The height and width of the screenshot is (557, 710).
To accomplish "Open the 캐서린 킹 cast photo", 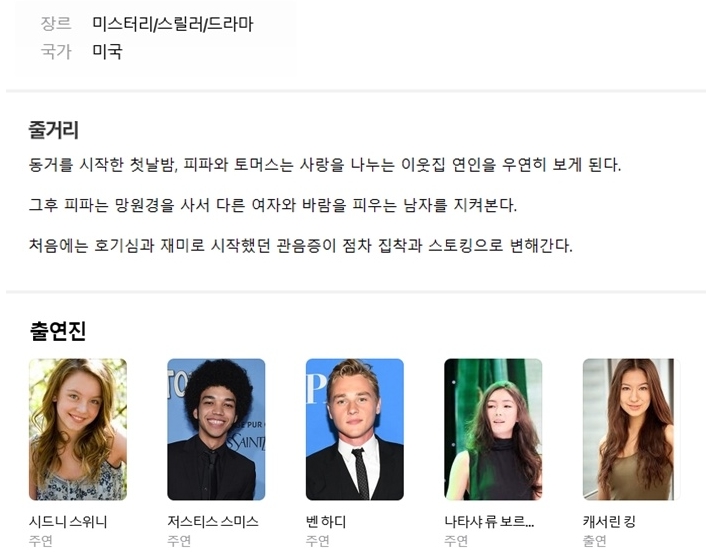I will click(x=632, y=429).
